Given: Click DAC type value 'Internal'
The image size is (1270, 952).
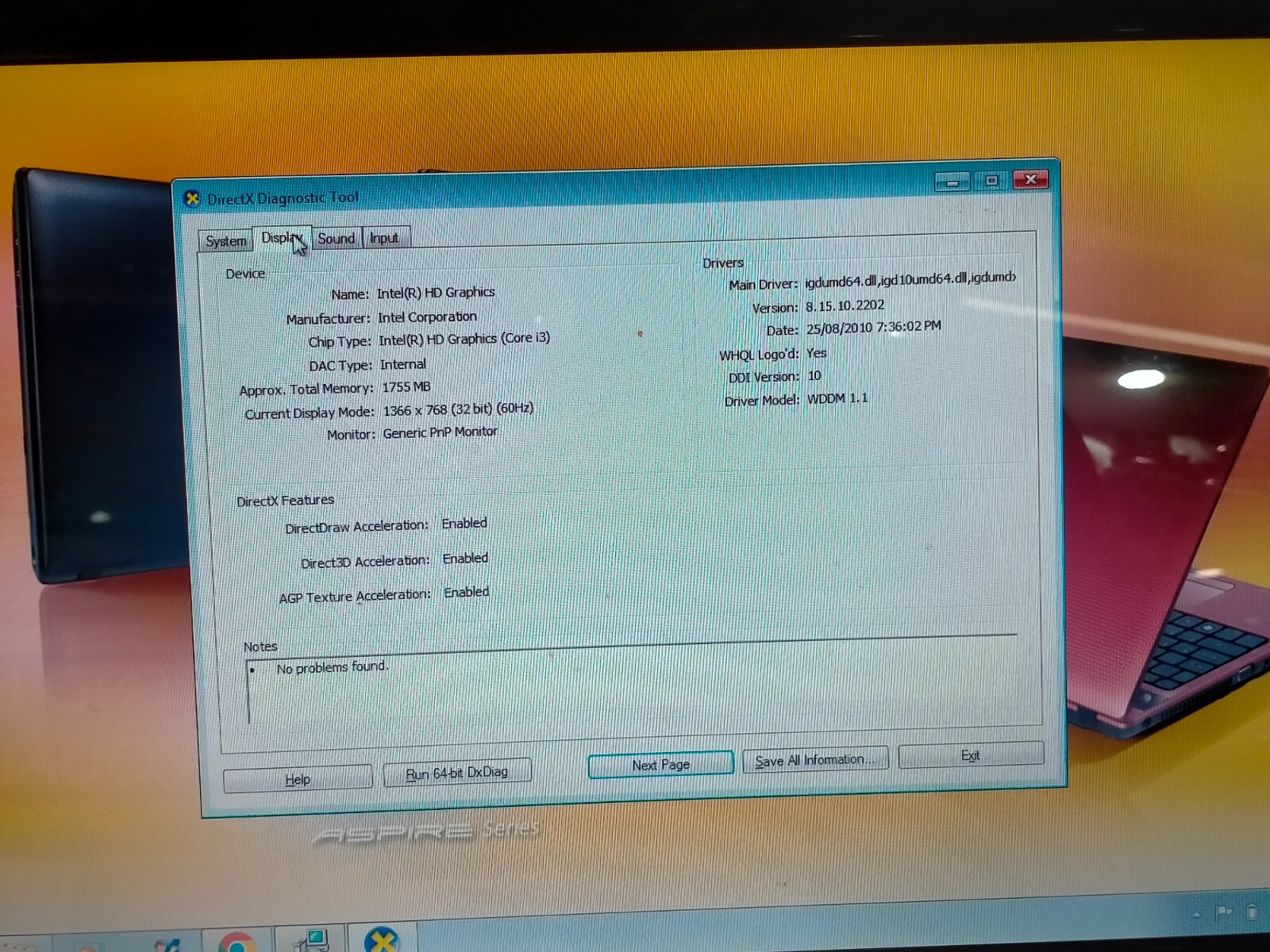Looking at the screenshot, I should point(403,364).
